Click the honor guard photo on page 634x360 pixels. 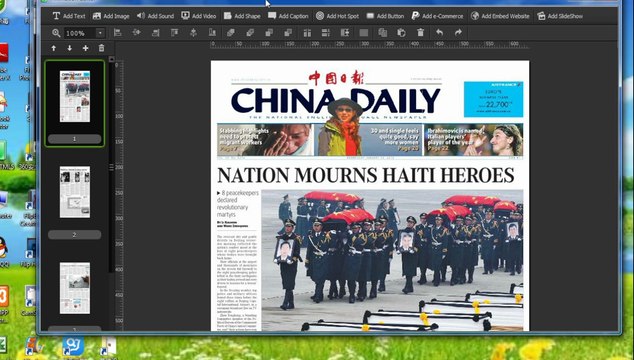point(392,260)
